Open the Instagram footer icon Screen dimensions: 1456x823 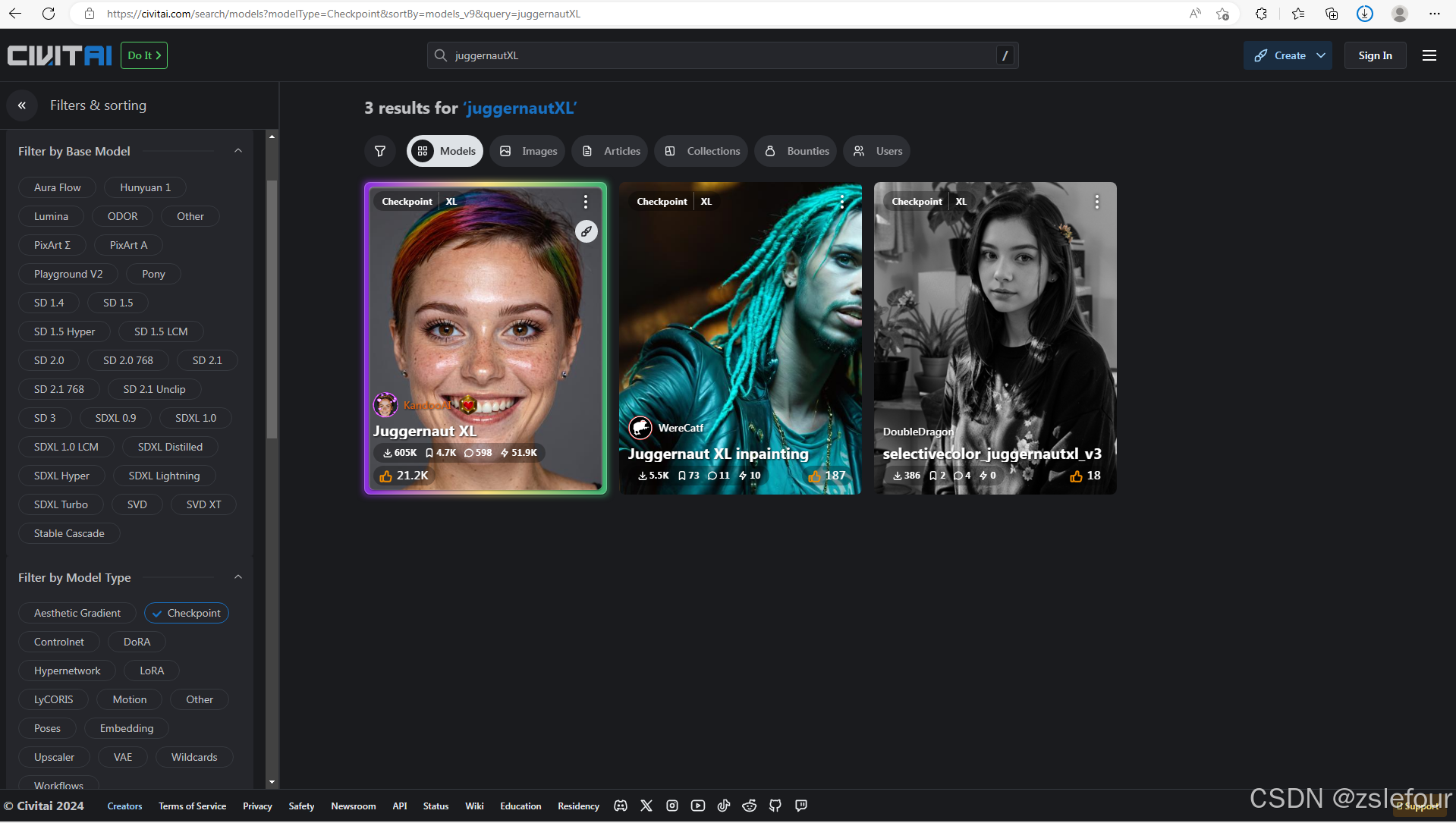click(x=672, y=806)
